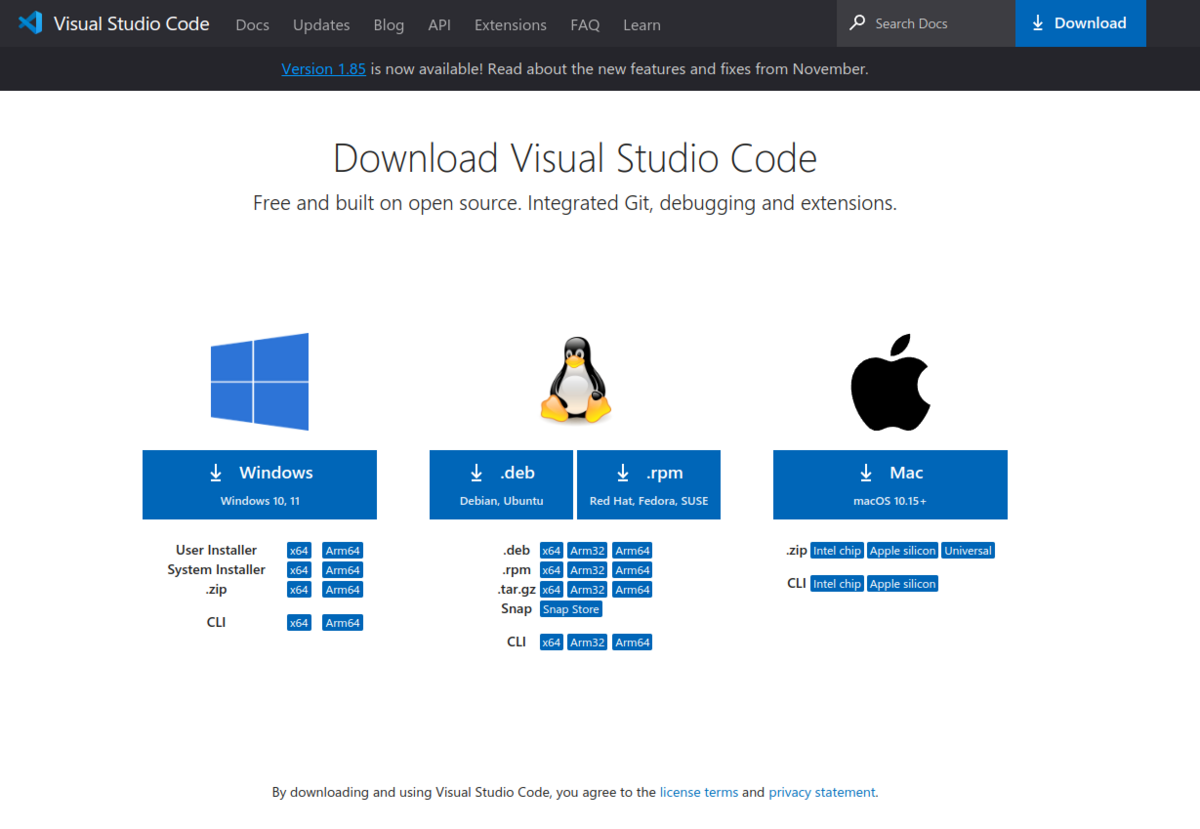The image size is (1200, 829).
Task: Click the Linux Tux penguin image
Action: (x=575, y=380)
